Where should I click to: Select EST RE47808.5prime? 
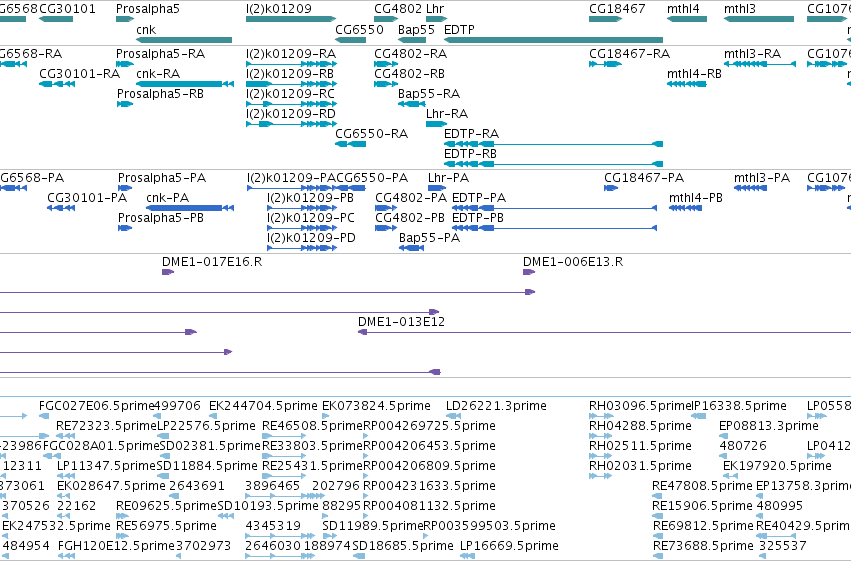(x=702, y=486)
